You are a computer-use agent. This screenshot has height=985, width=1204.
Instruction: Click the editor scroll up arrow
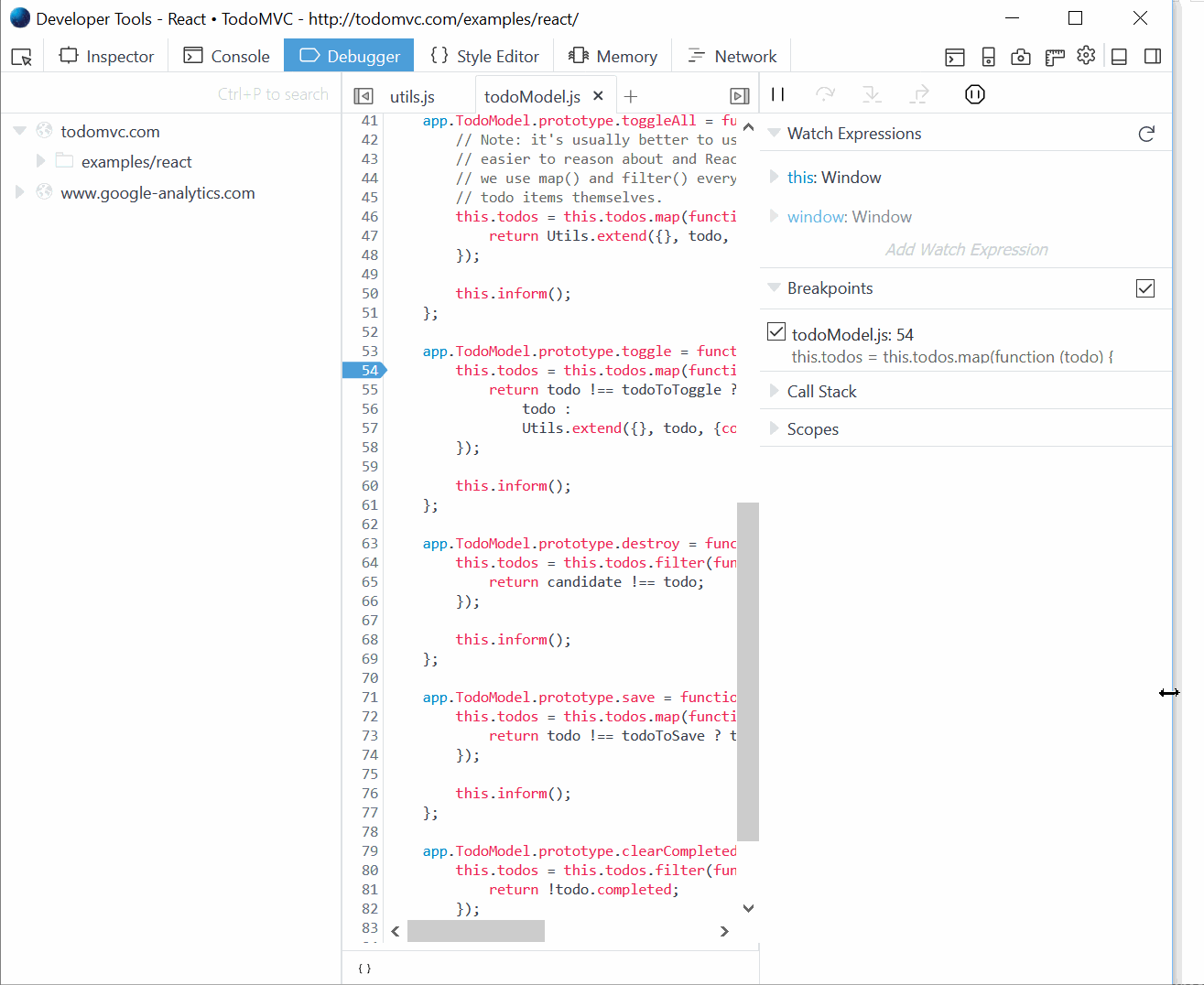[x=748, y=127]
